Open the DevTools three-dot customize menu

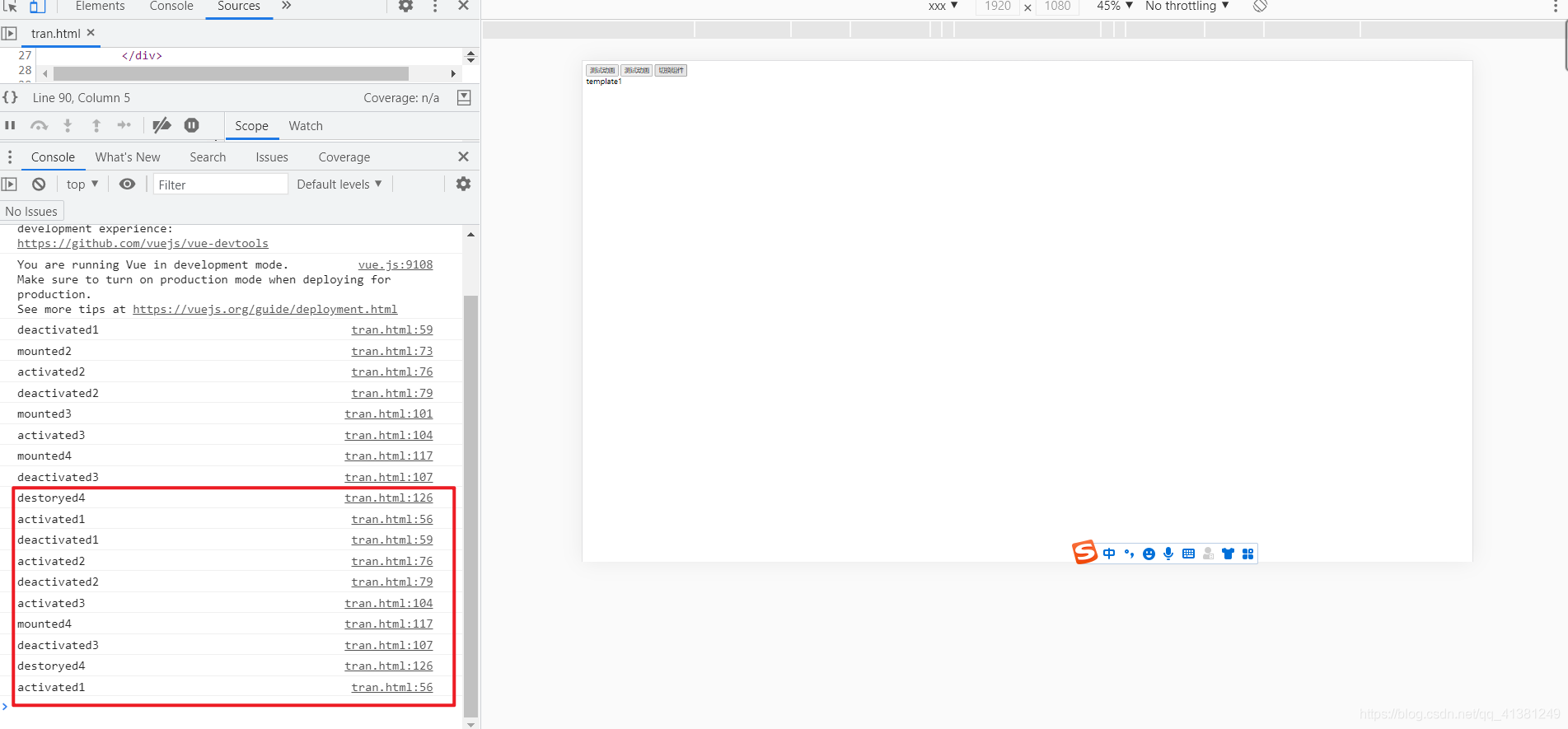click(435, 6)
